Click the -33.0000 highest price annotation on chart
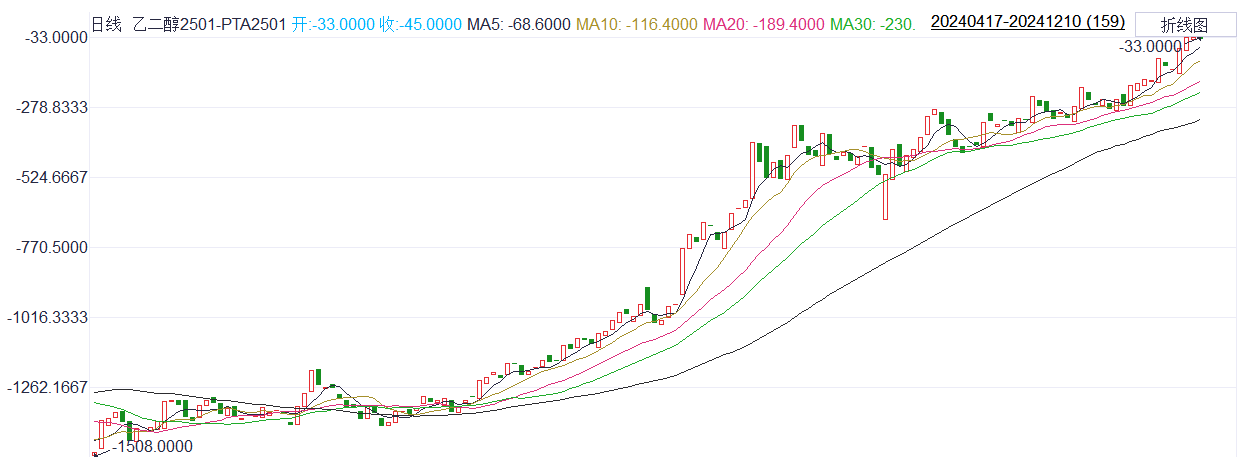This screenshot has width=1238, height=457. (1149, 47)
